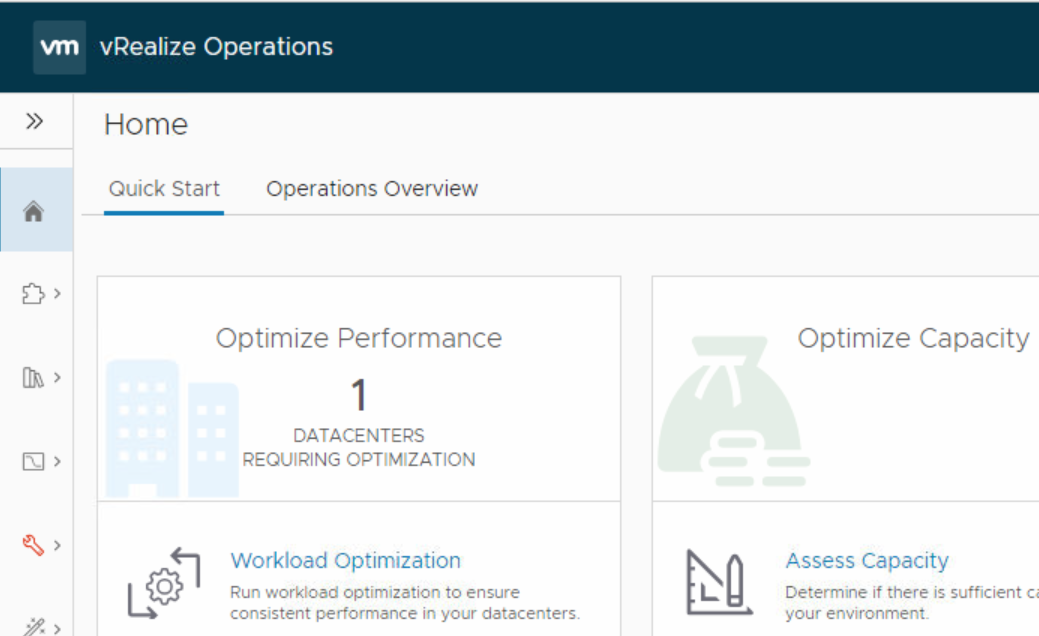1039x636 pixels.
Task: Expand the sidebar with the double-chevron arrows
Action: coord(36,119)
